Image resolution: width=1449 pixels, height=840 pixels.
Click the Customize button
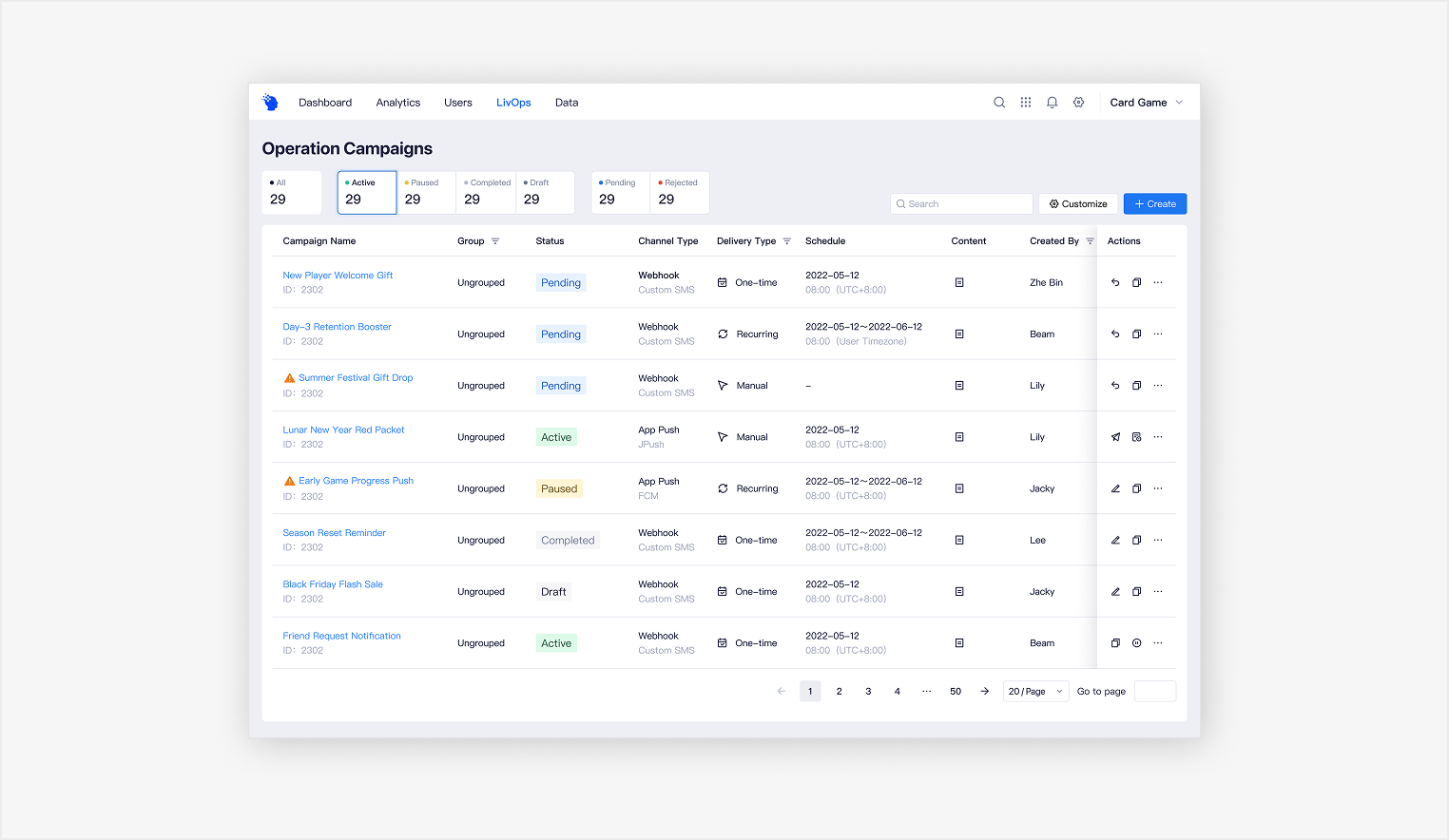pyautogui.click(x=1078, y=204)
